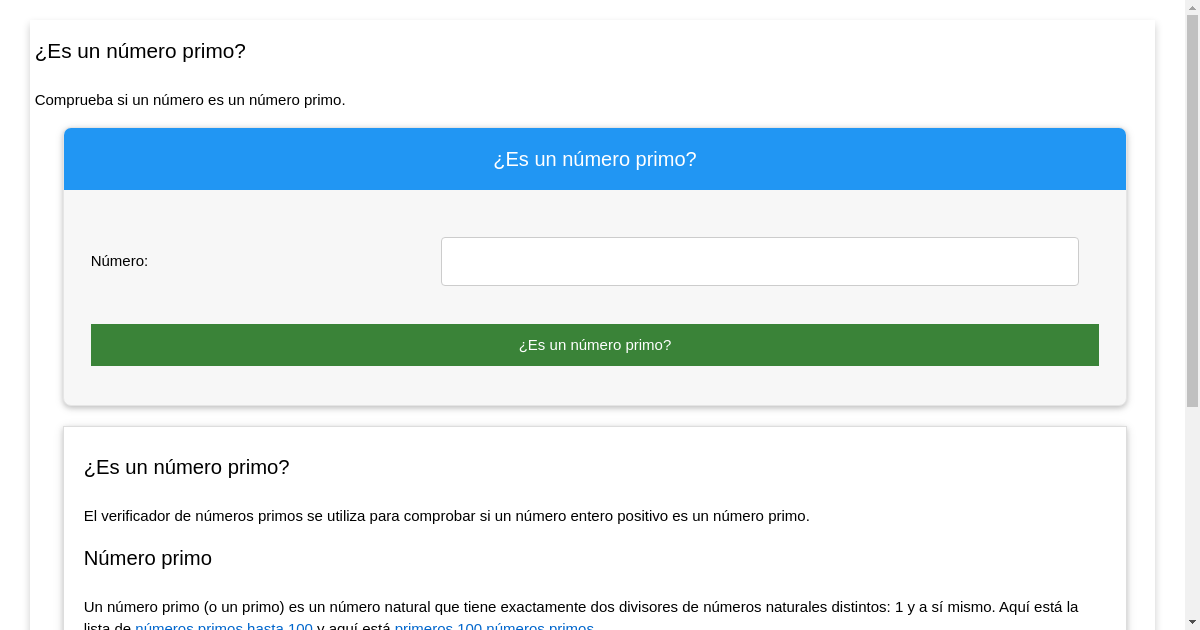The width and height of the screenshot is (1200, 630).
Task: Activate the green submit button text
Action: pos(595,345)
